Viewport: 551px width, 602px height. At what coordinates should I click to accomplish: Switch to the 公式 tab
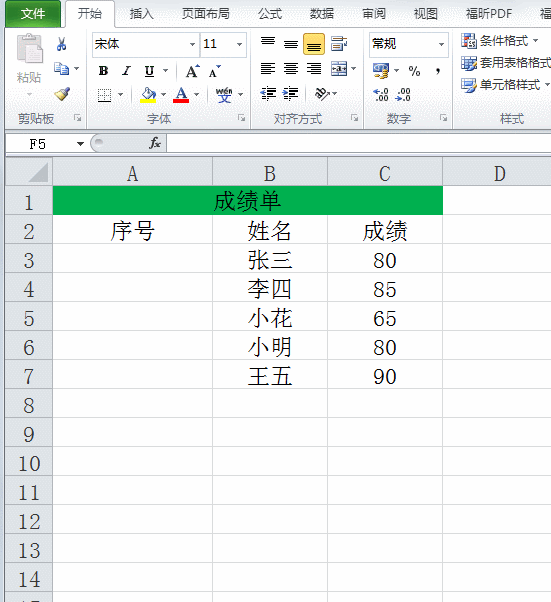[x=270, y=14]
